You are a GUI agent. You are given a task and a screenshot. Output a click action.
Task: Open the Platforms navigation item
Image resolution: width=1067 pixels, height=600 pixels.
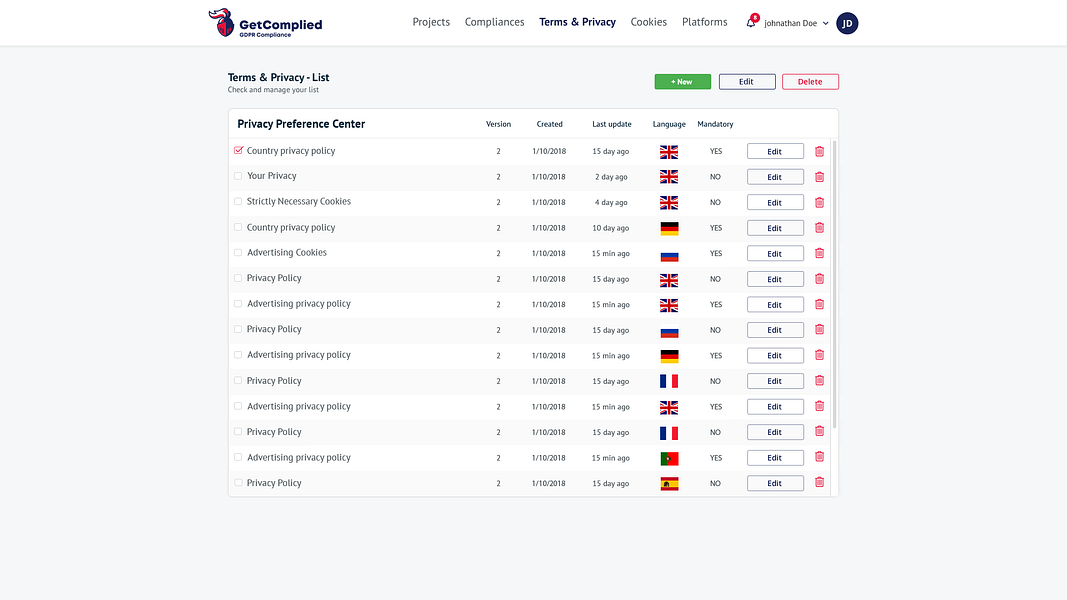(704, 22)
